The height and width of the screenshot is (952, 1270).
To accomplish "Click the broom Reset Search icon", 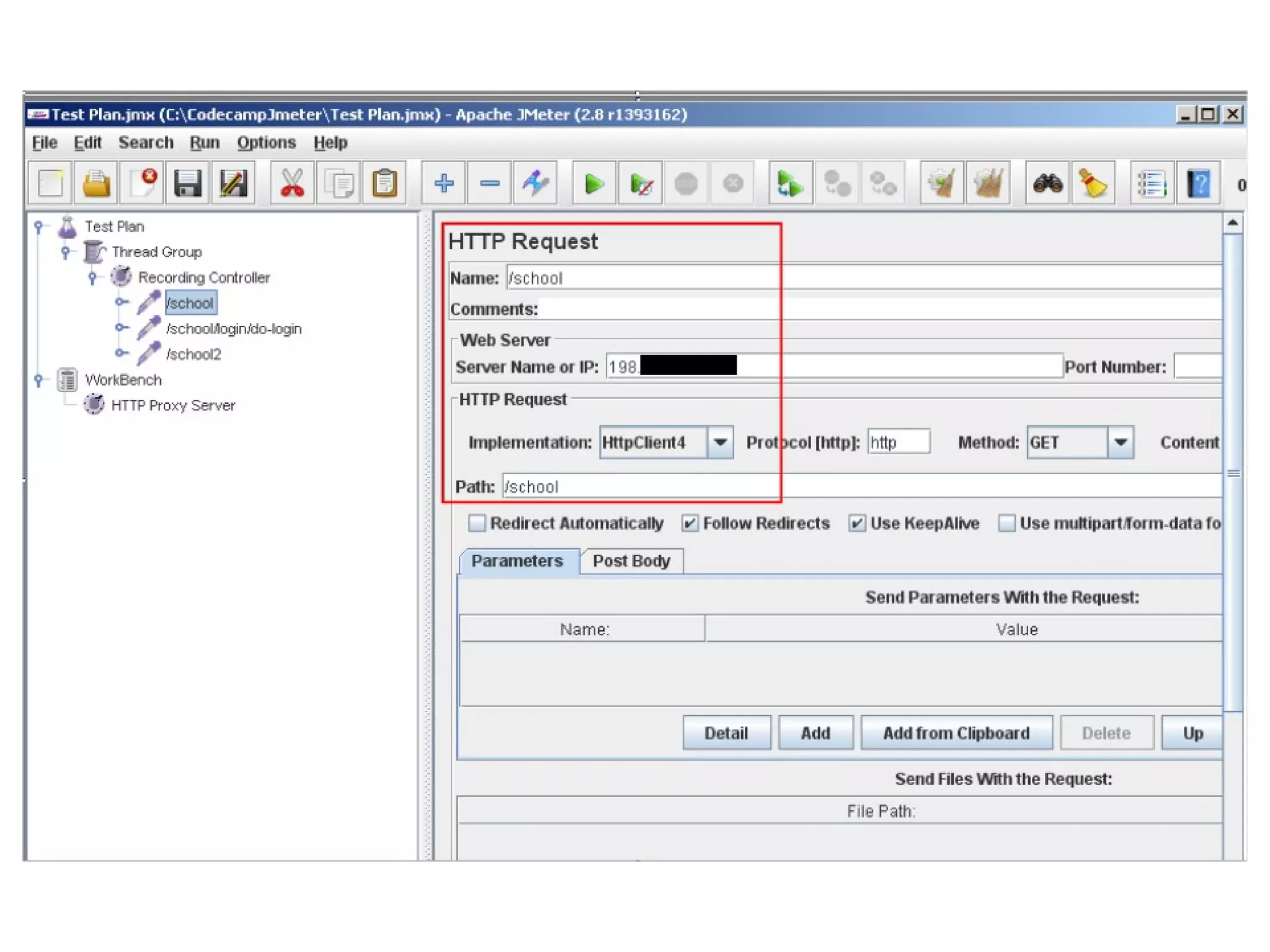I will point(1093,184).
